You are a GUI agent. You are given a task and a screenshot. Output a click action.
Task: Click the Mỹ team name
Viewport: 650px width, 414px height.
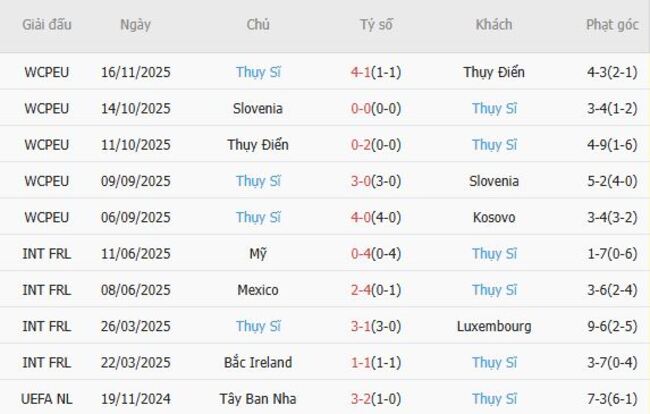click(258, 254)
